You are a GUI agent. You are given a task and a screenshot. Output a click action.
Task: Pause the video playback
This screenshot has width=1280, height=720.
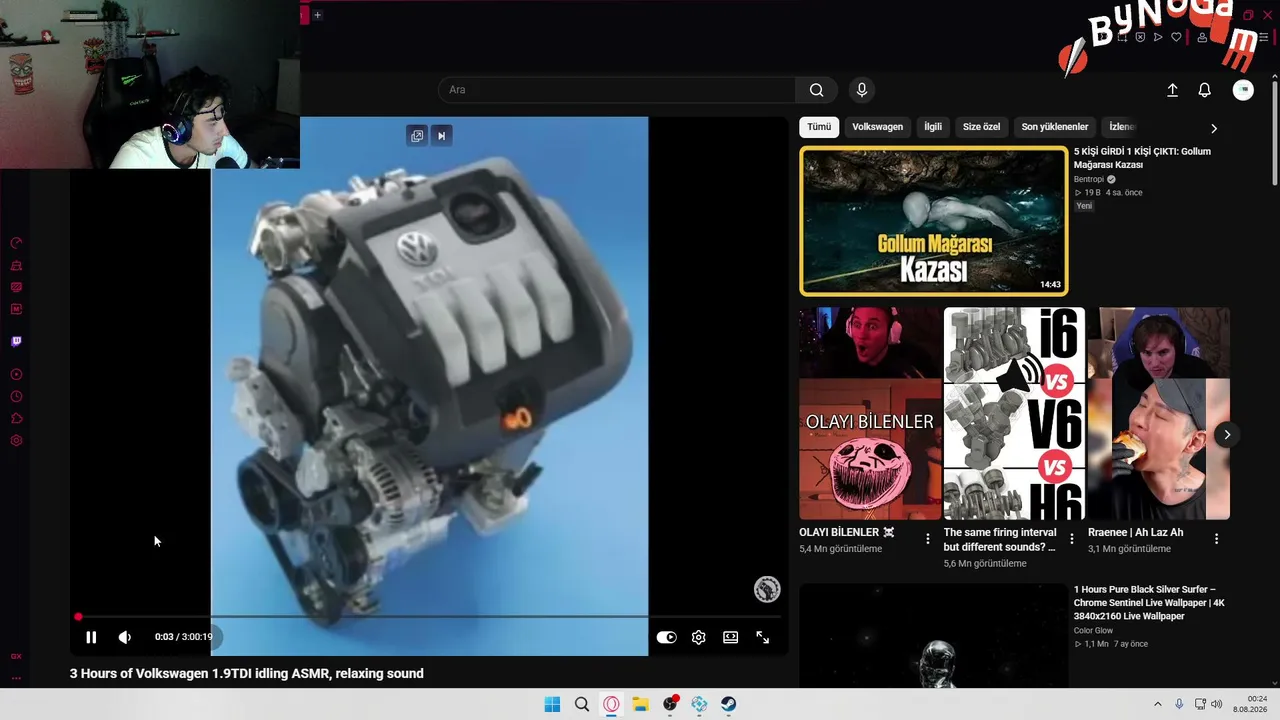coord(91,637)
